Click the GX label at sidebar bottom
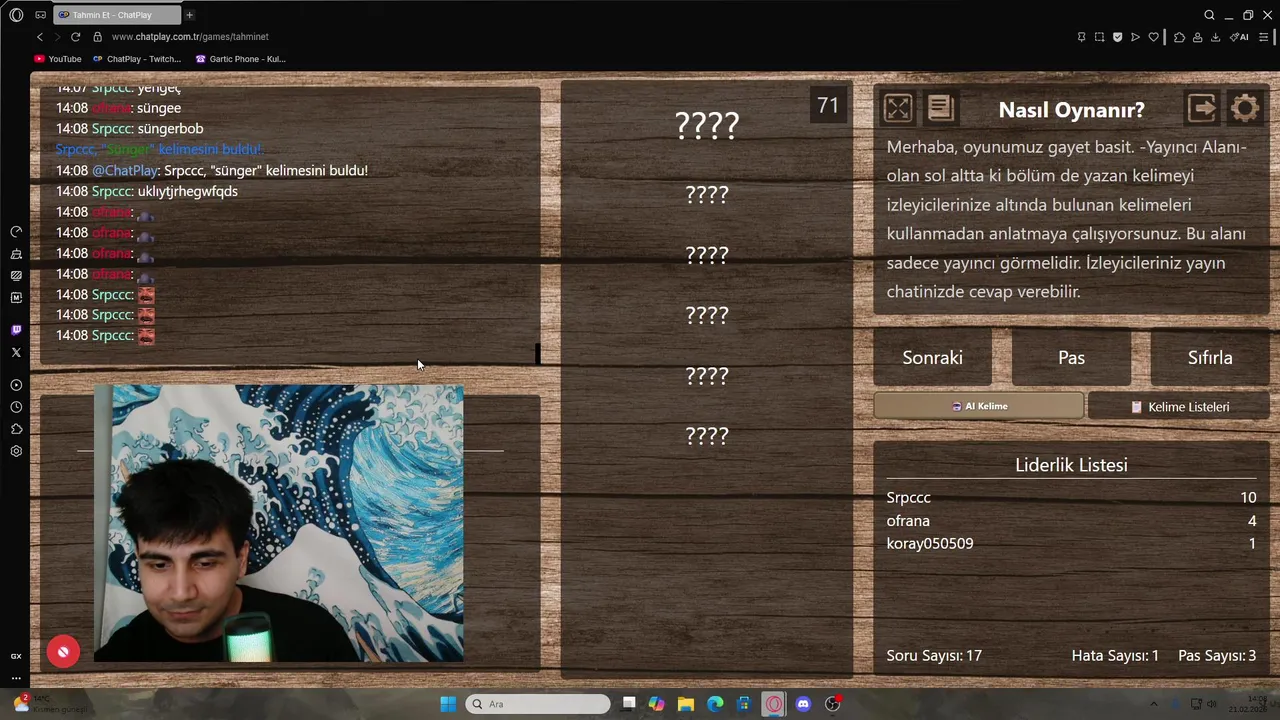The height and width of the screenshot is (720, 1280). (16, 656)
